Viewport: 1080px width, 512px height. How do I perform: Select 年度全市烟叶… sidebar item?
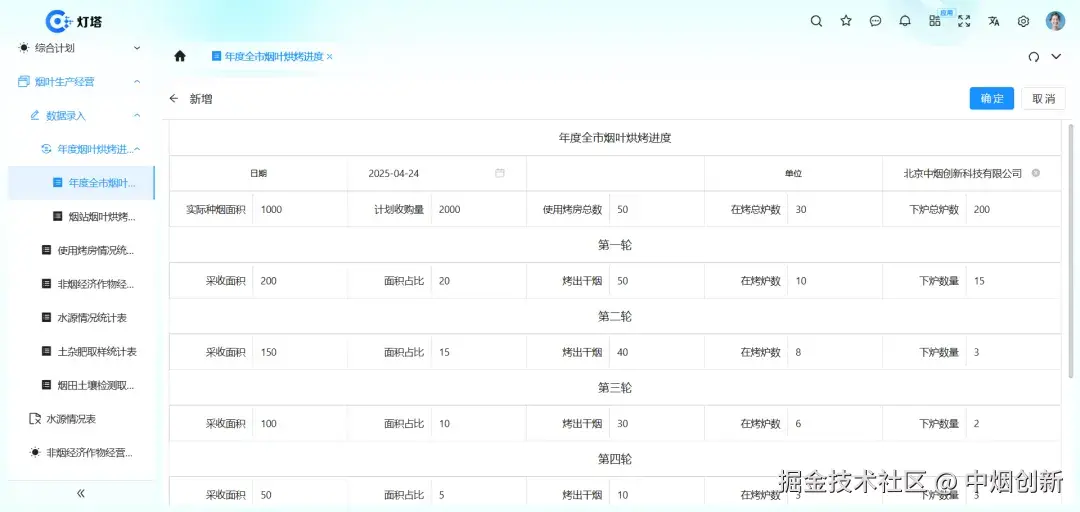(81, 183)
